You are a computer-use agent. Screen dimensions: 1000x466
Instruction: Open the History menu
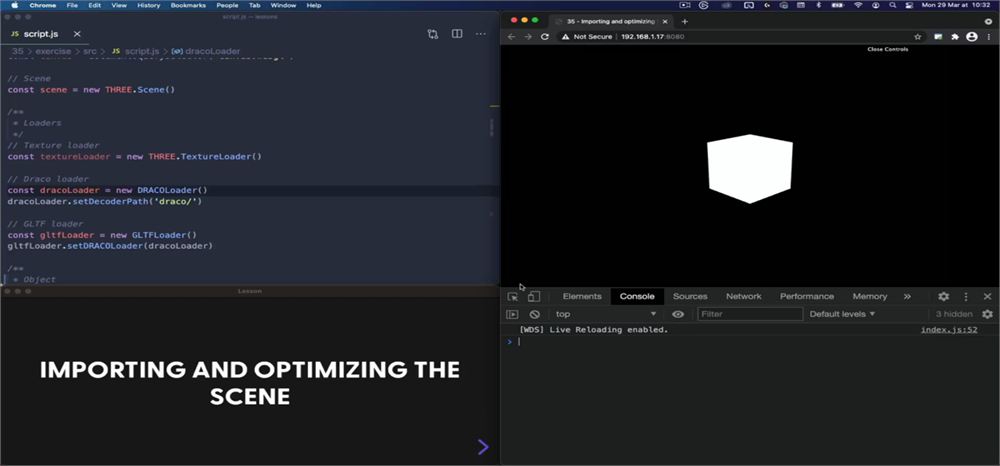[149, 5]
